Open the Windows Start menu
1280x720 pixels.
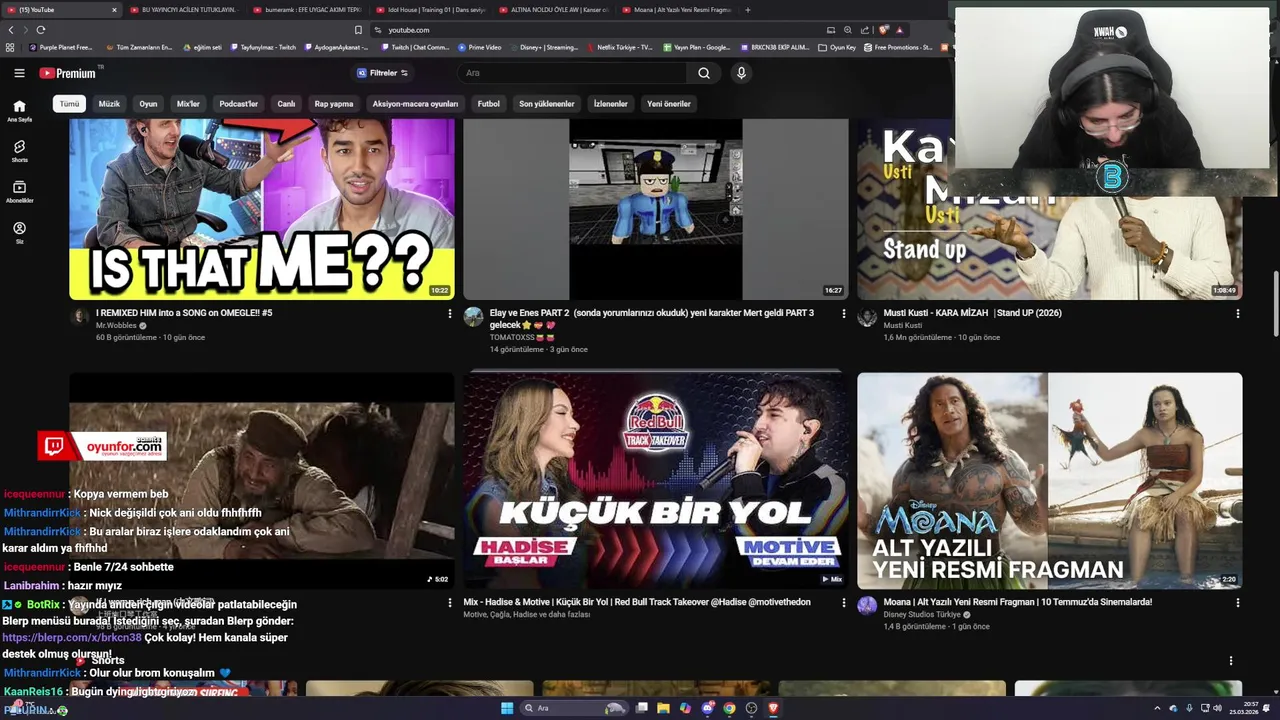(507, 709)
